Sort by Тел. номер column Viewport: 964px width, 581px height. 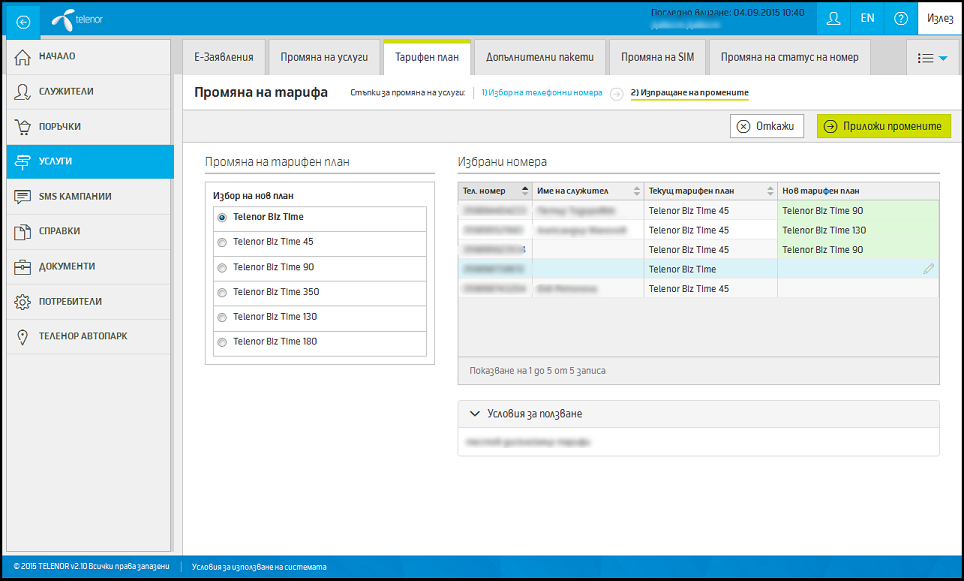pos(495,191)
